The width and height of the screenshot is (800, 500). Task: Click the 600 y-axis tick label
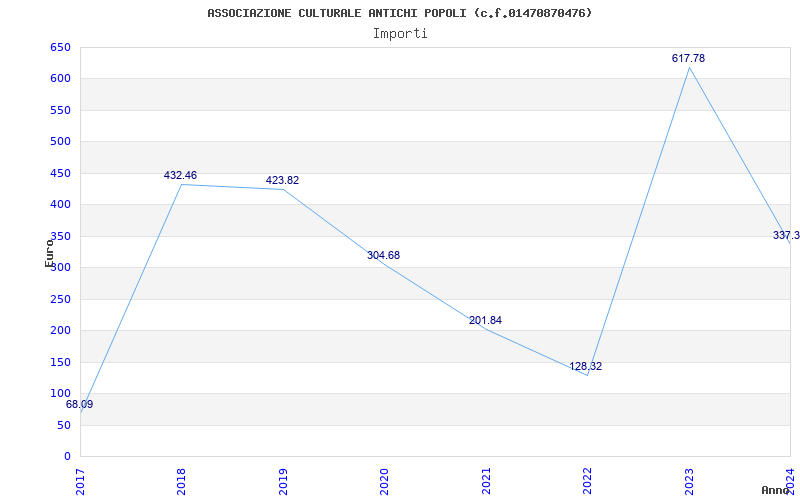pos(60,79)
